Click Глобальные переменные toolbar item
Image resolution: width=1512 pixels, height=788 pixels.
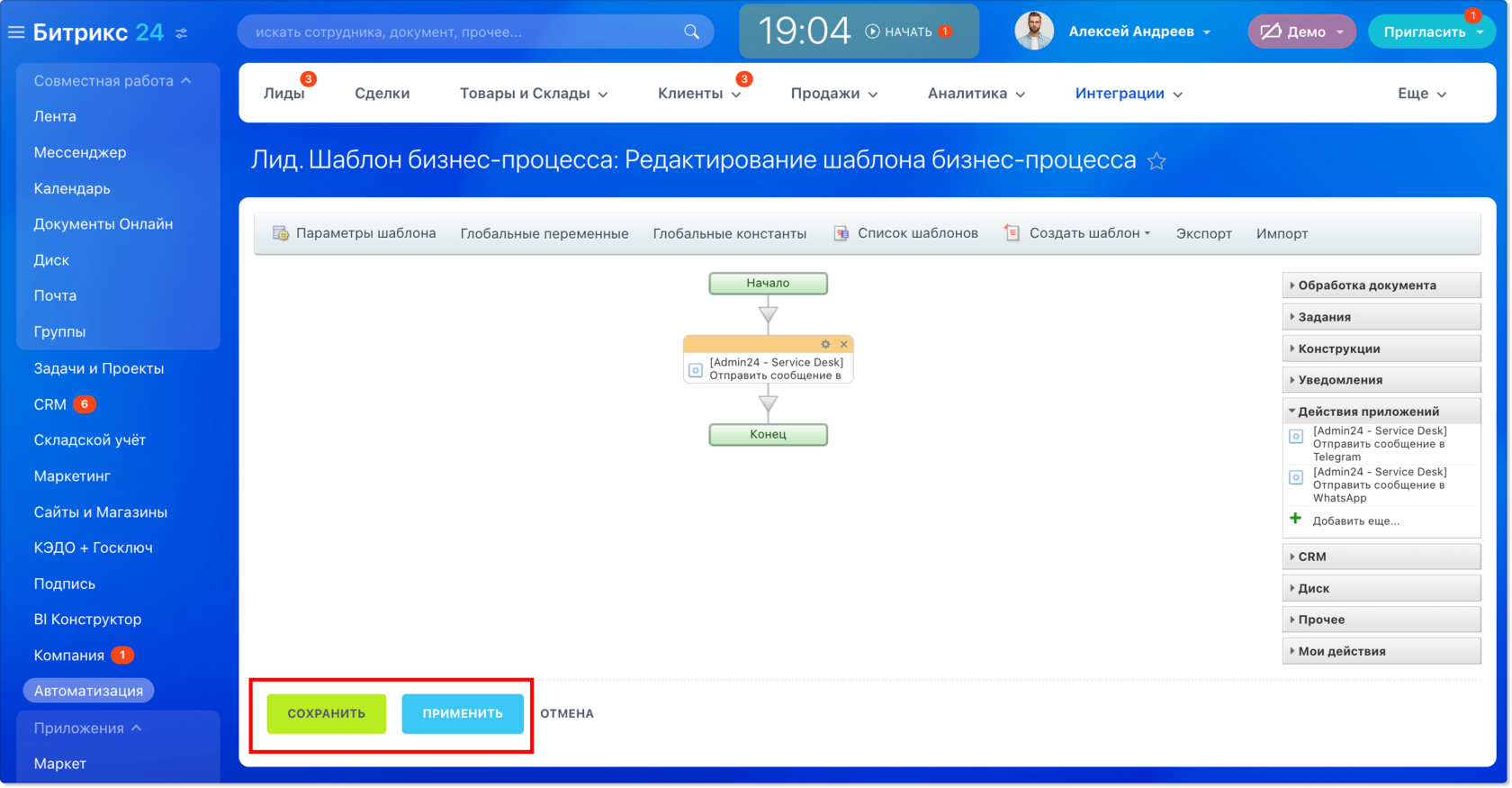pos(544,233)
